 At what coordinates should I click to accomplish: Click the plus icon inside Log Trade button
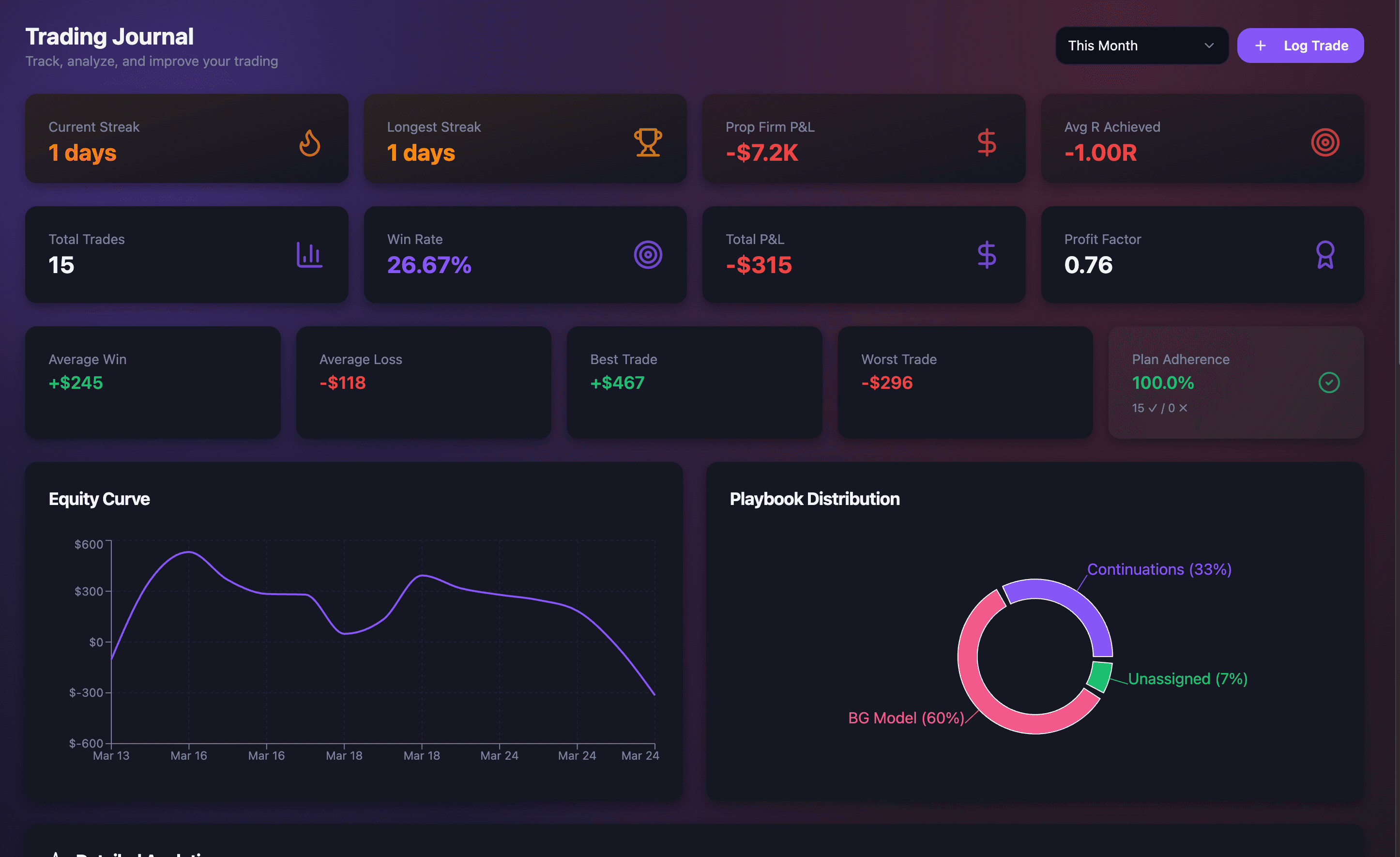(x=1261, y=46)
